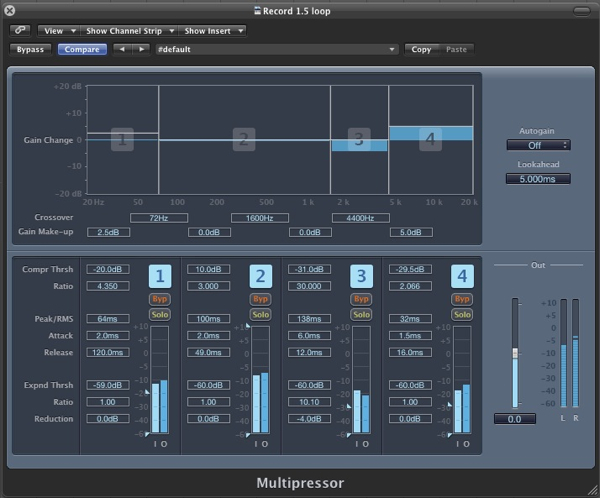Click band 3 Peak/RMS 138ms field

point(309,318)
